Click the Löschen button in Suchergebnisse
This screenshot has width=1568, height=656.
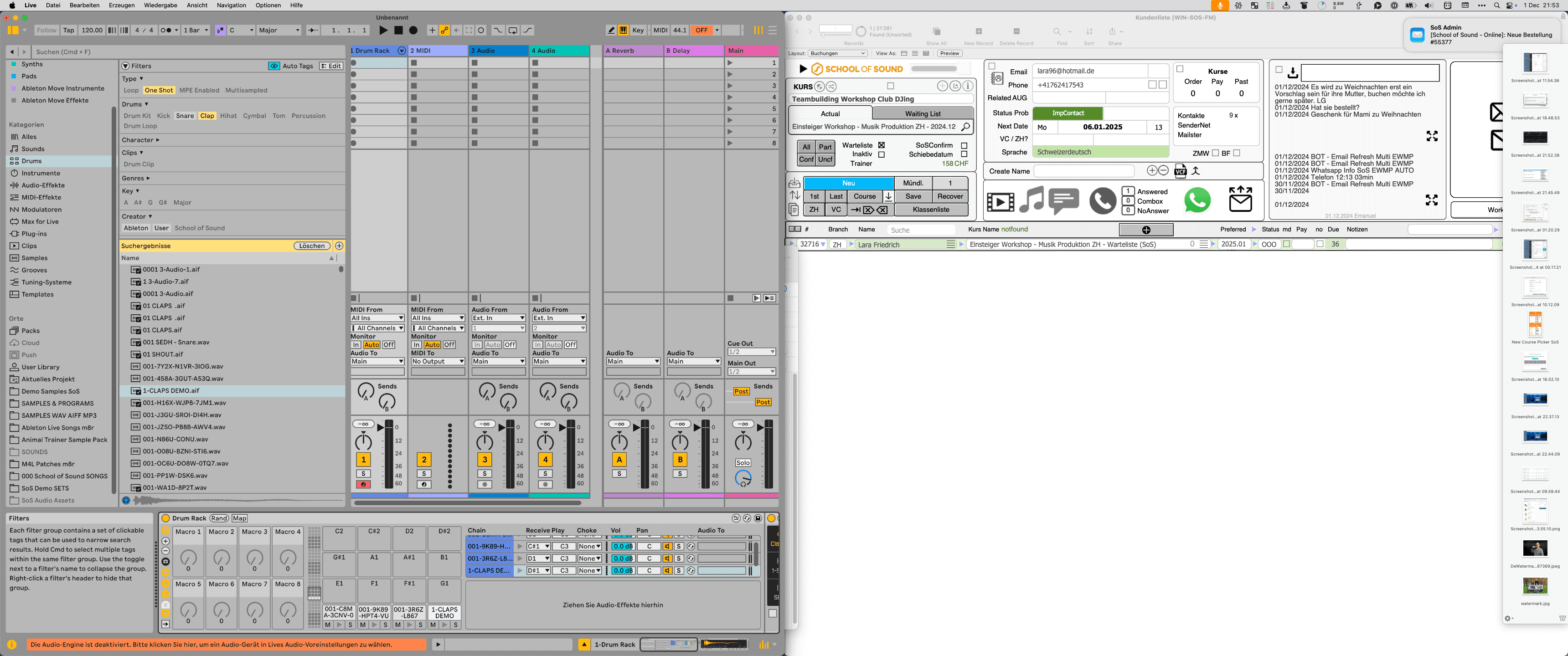(x=312, y=246)
